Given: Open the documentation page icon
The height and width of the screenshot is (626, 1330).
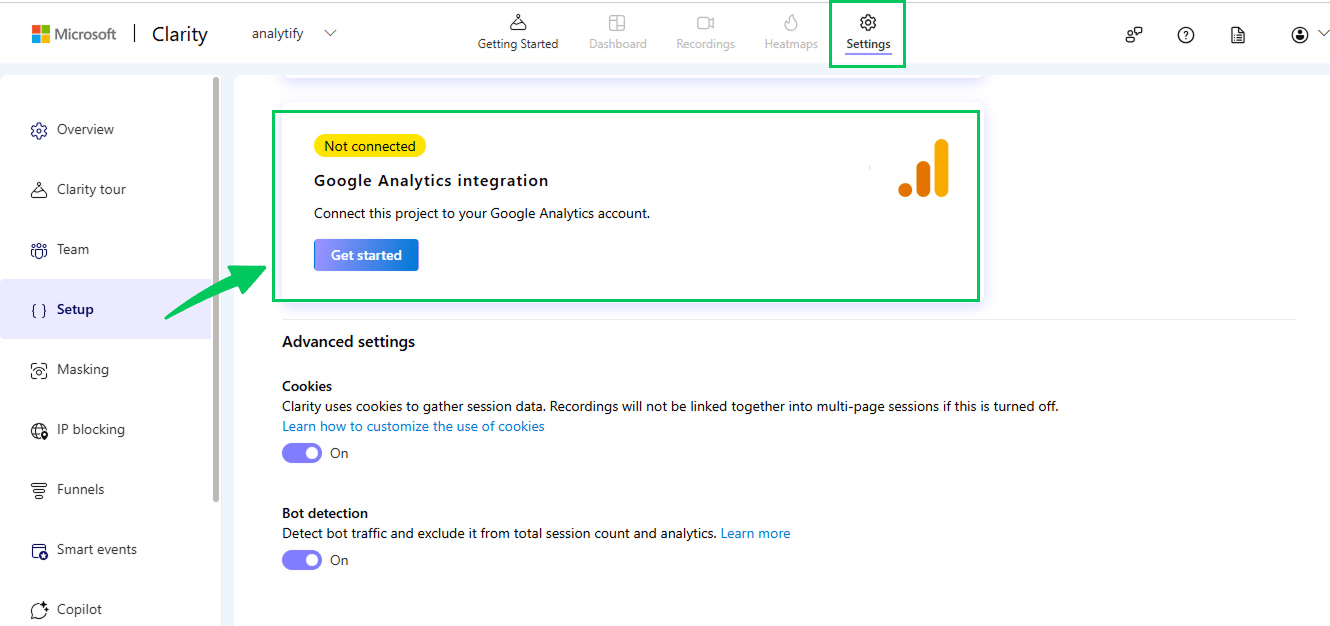Looking at the screenshot, I should [1238, 35].
